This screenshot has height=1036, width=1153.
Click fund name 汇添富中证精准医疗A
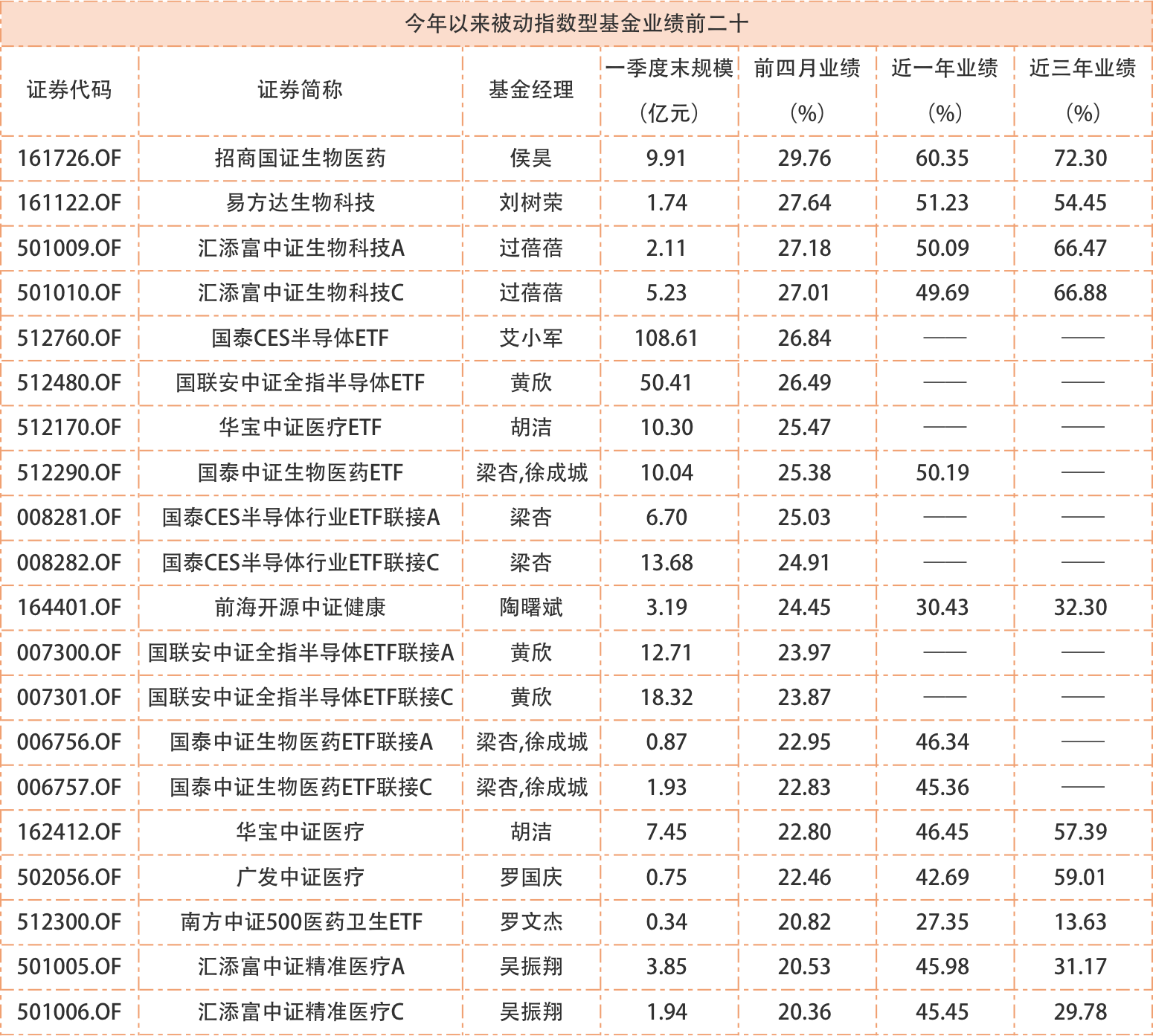[x=301, y=967]
